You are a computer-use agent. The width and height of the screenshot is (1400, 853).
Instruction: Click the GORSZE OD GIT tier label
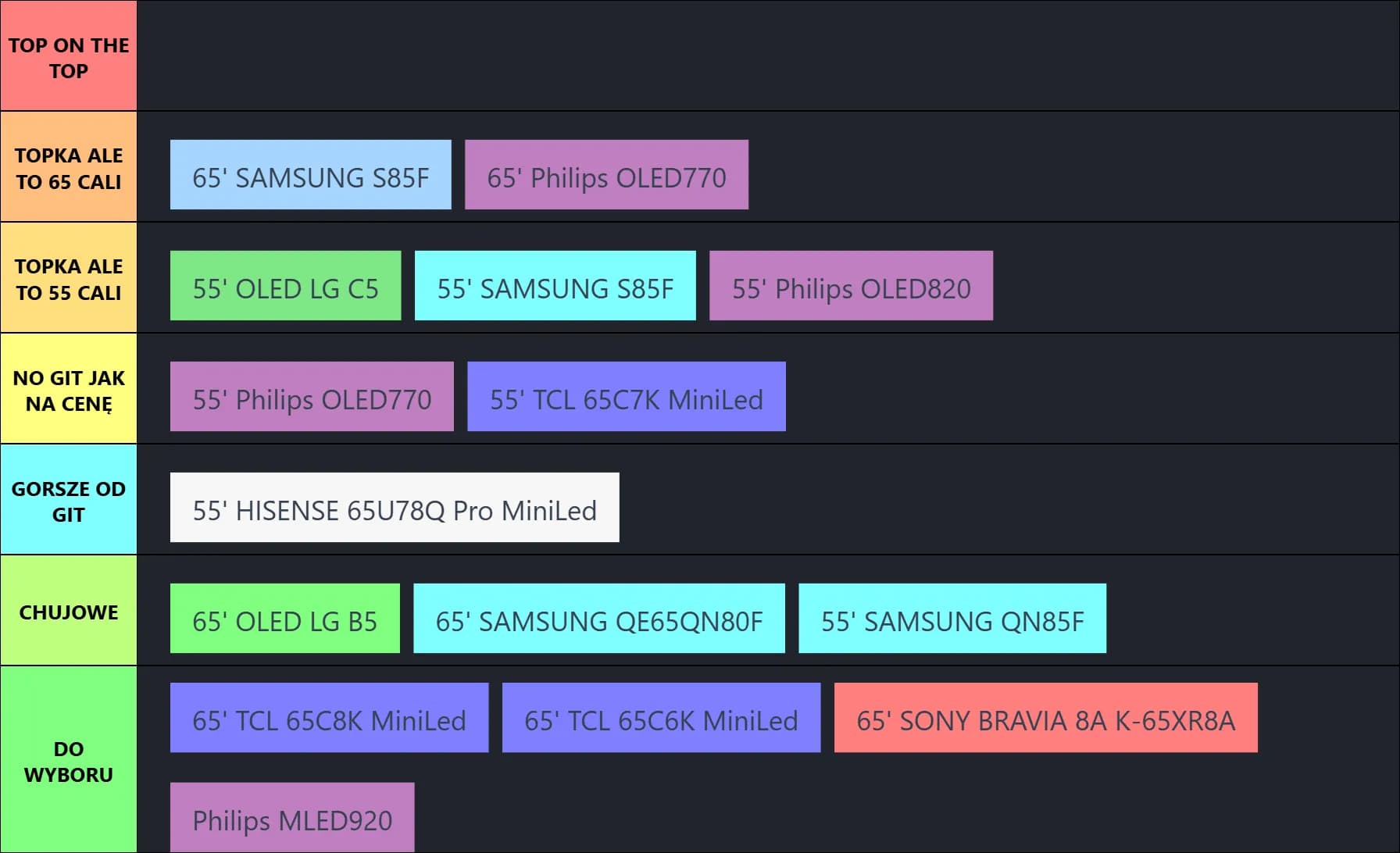(69, 501)
